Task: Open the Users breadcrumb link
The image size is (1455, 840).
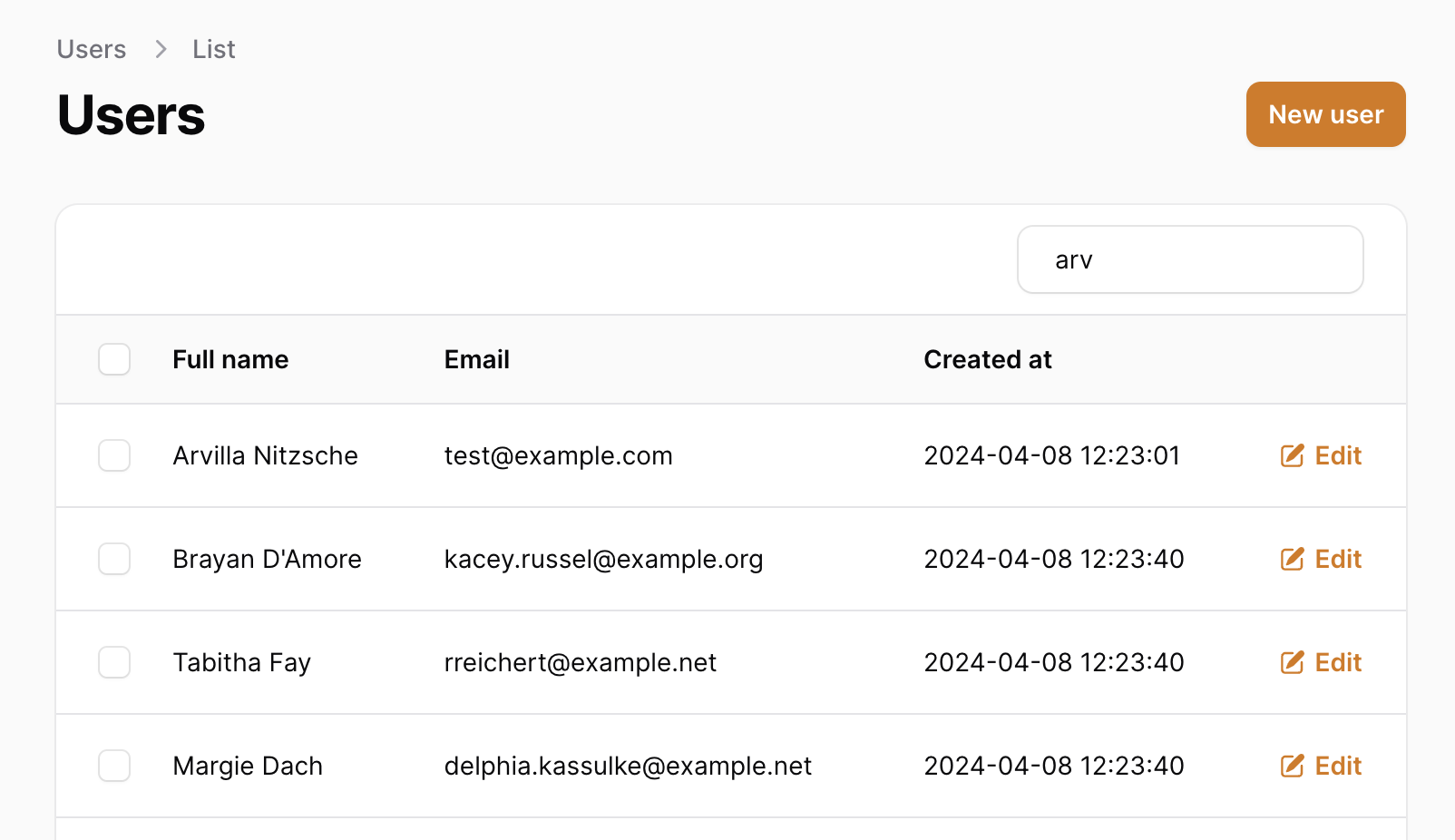Action: click(x=92, y=49)
